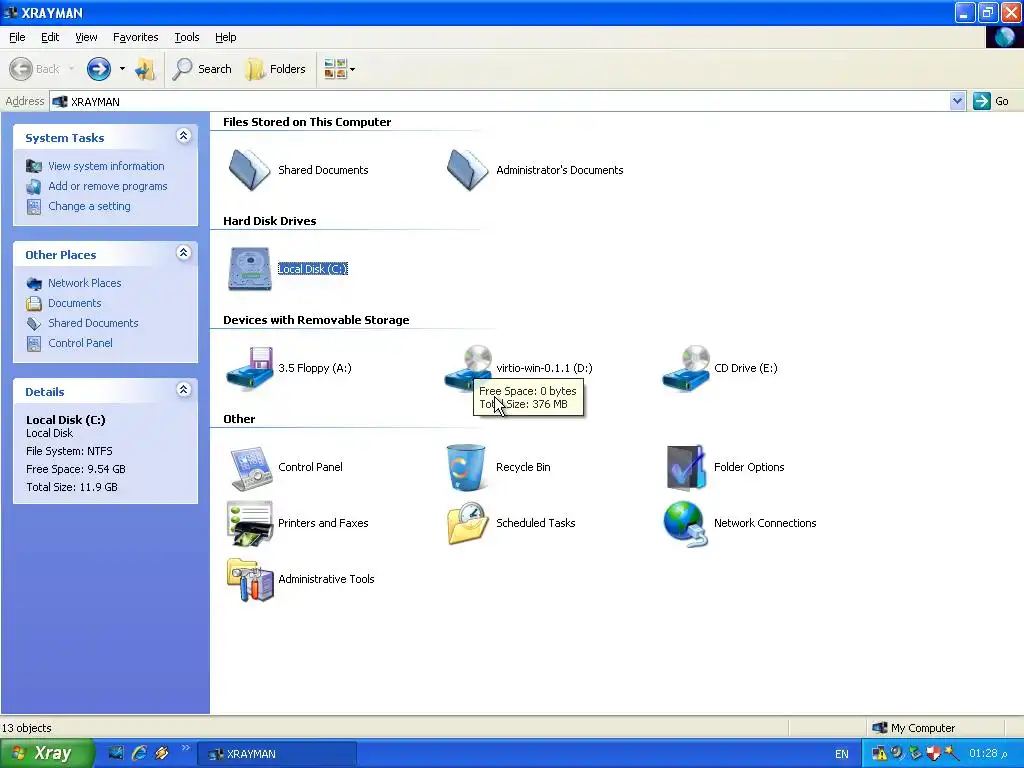Viewport: 1024px width, 768px height.
Task: Click the Total Size: 11.9 GB detail text
Action: pyautogui.click(x=72, y=487)
